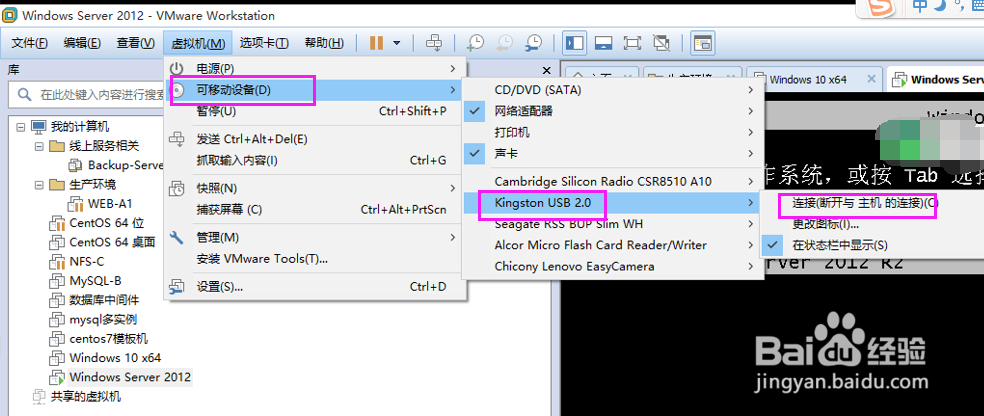Screen dimensions: 984x416
Task: Click the Unity mode toolbar icon
Action: tap(661, 43)
